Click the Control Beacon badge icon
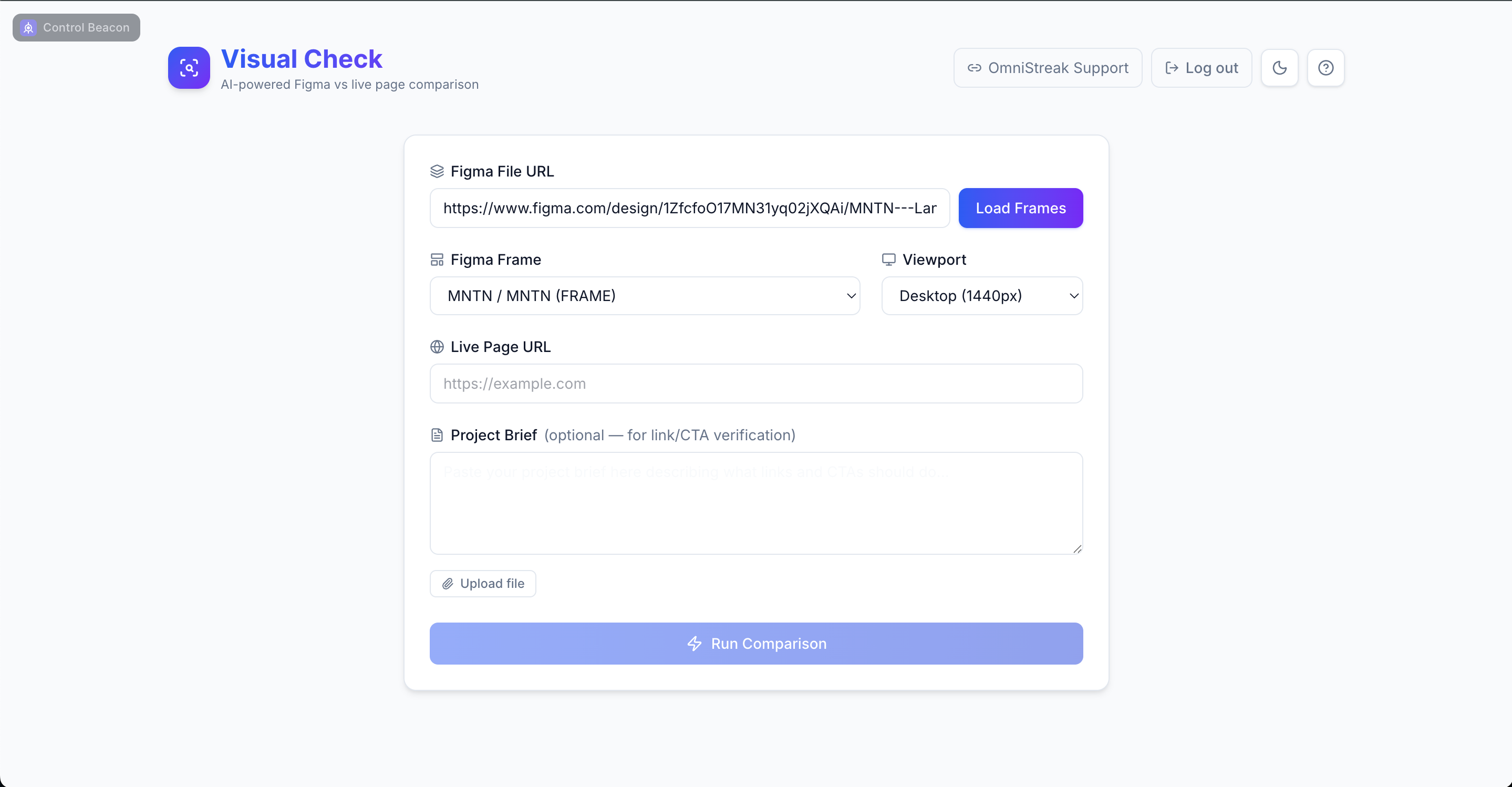This screenshot has width=1512, height=787. [x=28, y=28]
